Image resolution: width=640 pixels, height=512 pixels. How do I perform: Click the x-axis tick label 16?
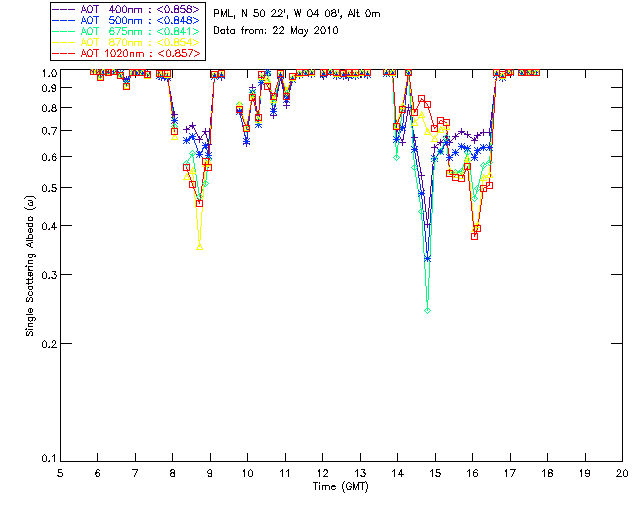(x=473, y=473)
